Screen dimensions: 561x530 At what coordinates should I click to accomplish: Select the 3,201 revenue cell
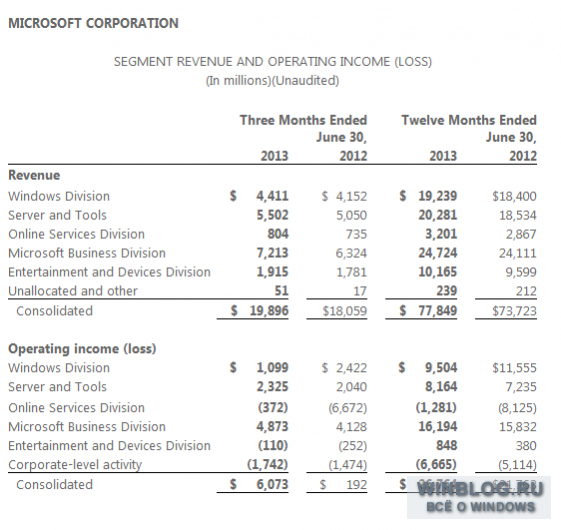(441, 234)
